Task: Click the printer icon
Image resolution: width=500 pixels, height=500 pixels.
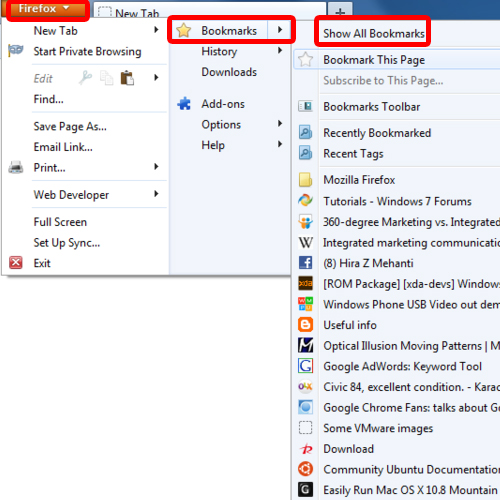Action: point(16,167)
